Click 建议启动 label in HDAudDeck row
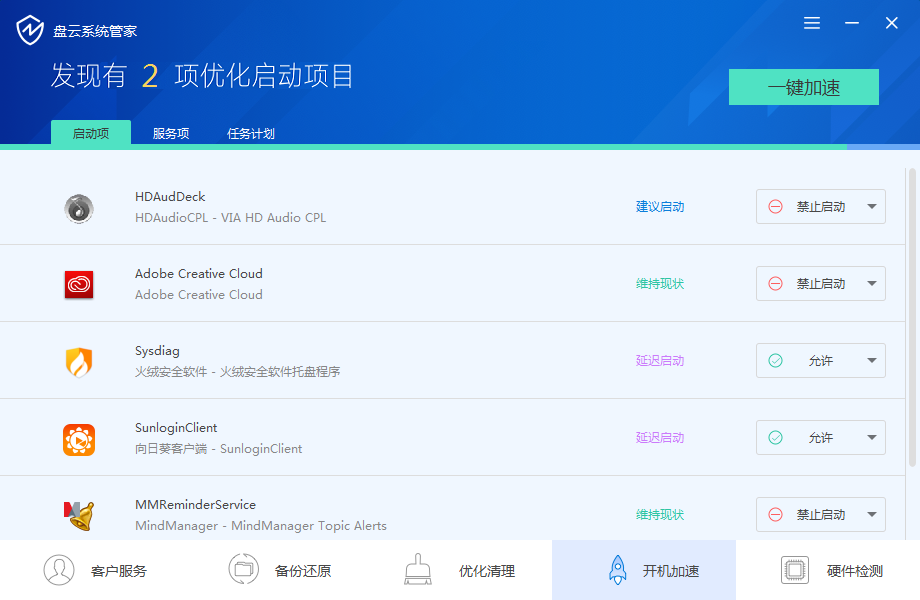The height and width of the screenshot is (600, 920). point(659,206)
